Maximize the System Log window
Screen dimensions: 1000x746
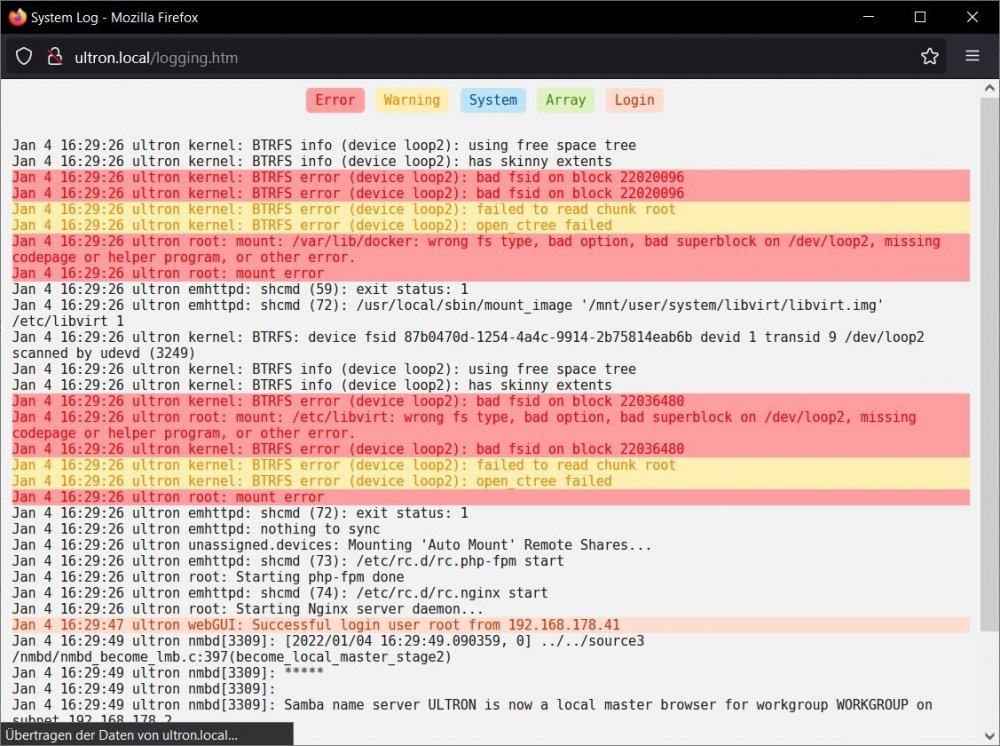(x=920, y=17)
